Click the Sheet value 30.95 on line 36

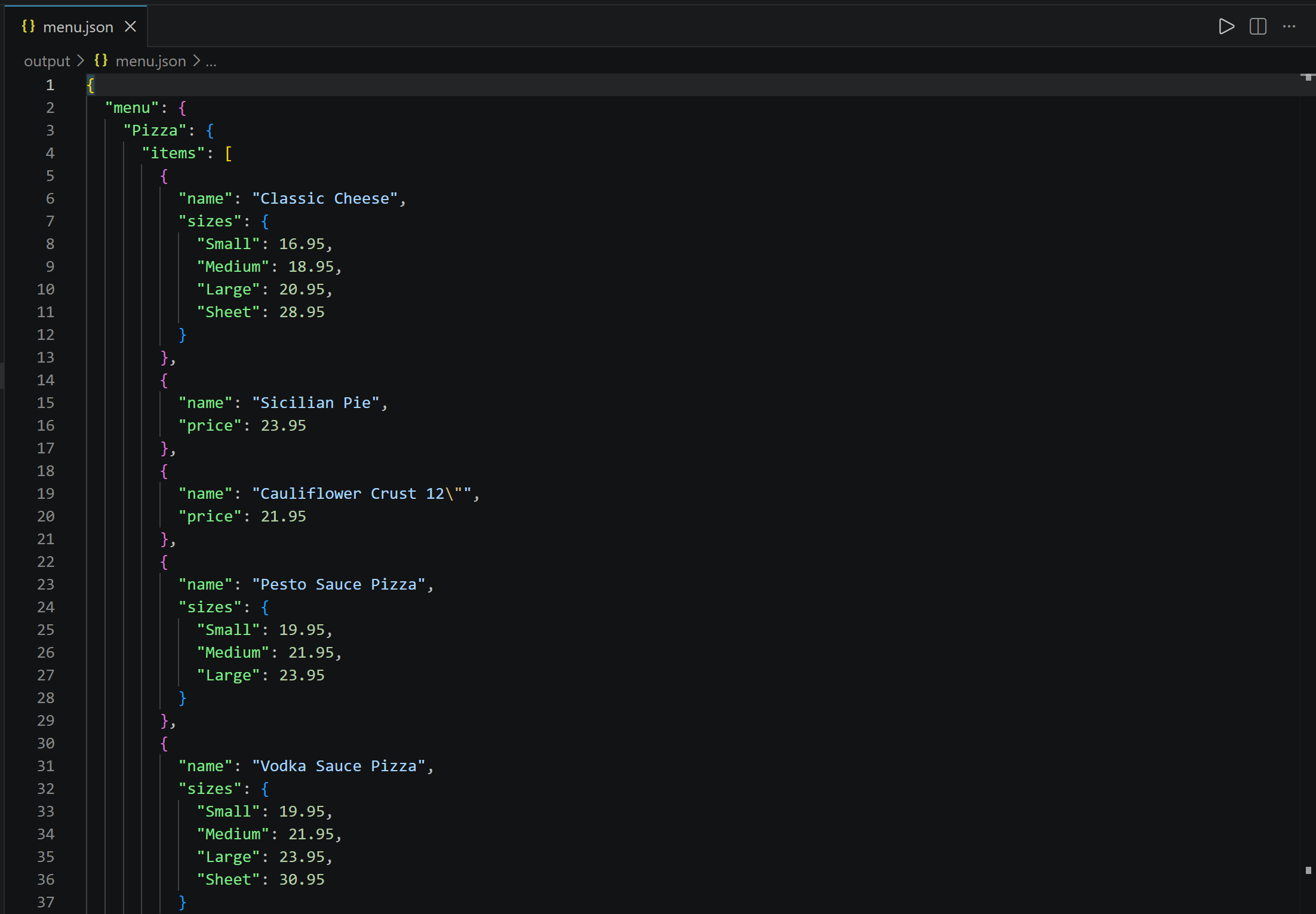pos(302,880)
